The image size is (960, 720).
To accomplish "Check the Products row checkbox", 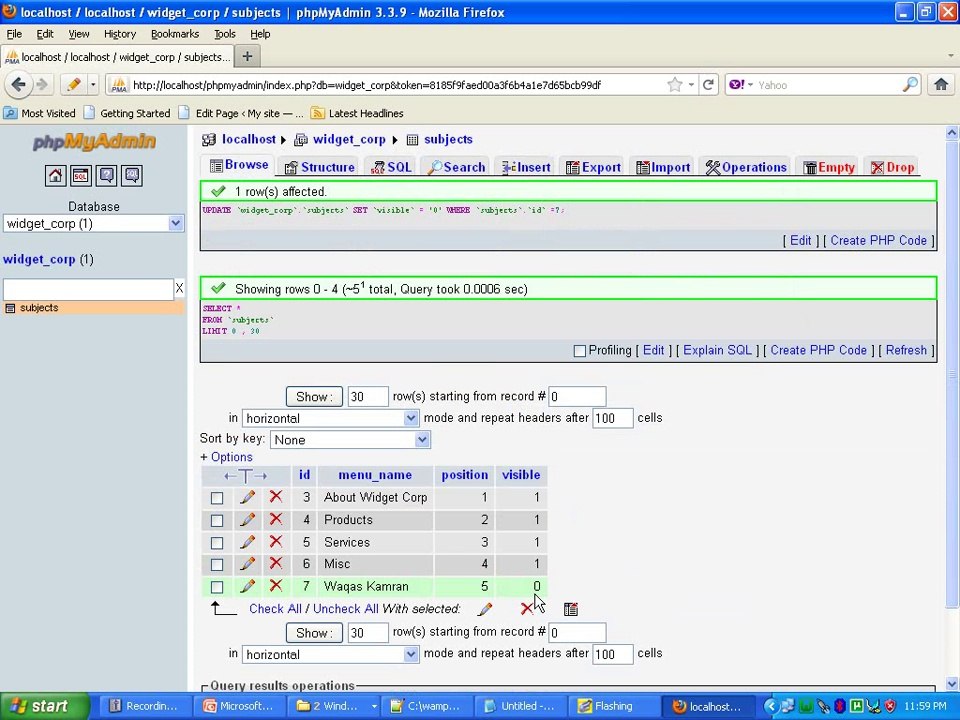I will [217, 520].
